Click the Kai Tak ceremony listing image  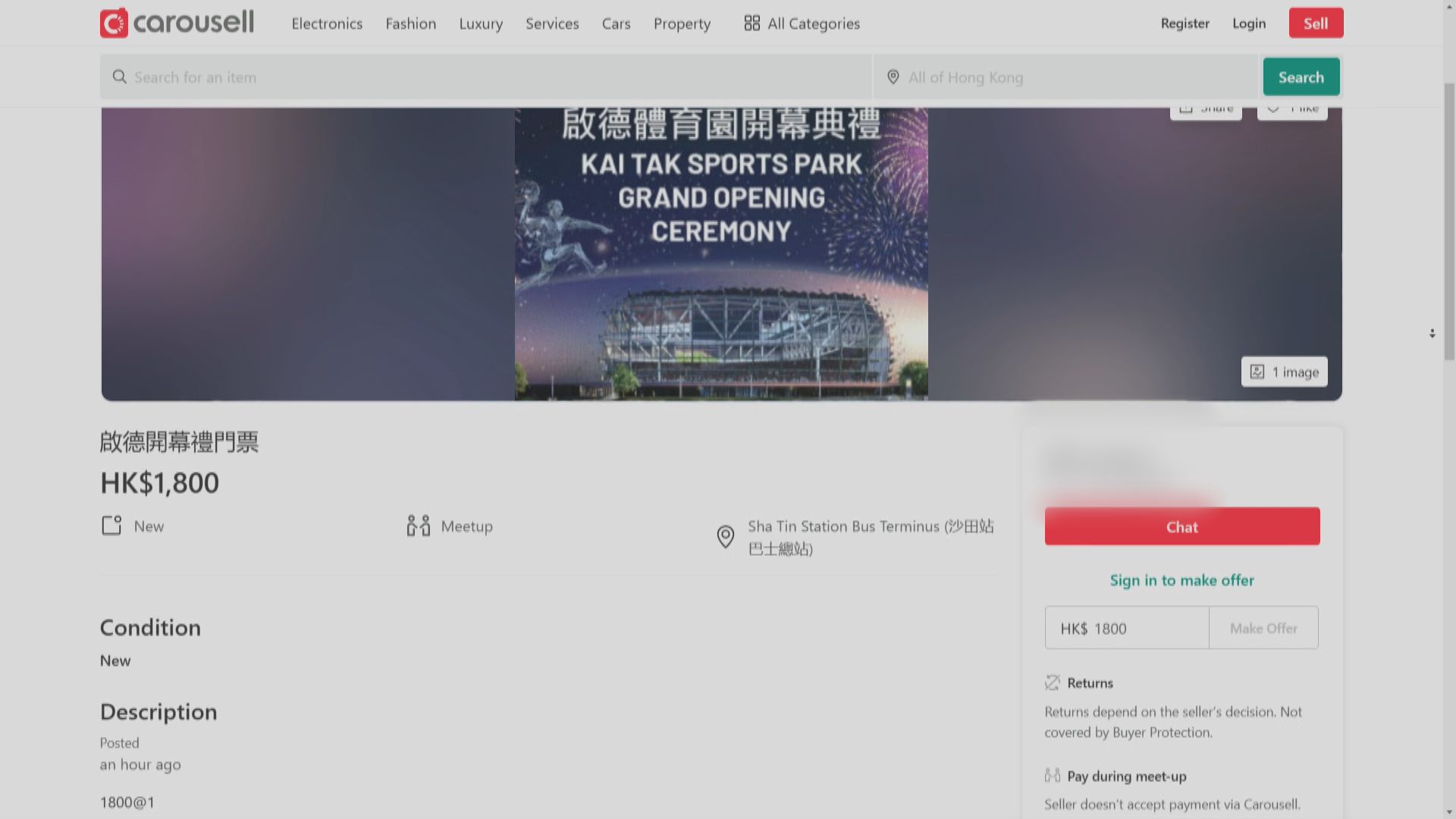coord(720,254)
